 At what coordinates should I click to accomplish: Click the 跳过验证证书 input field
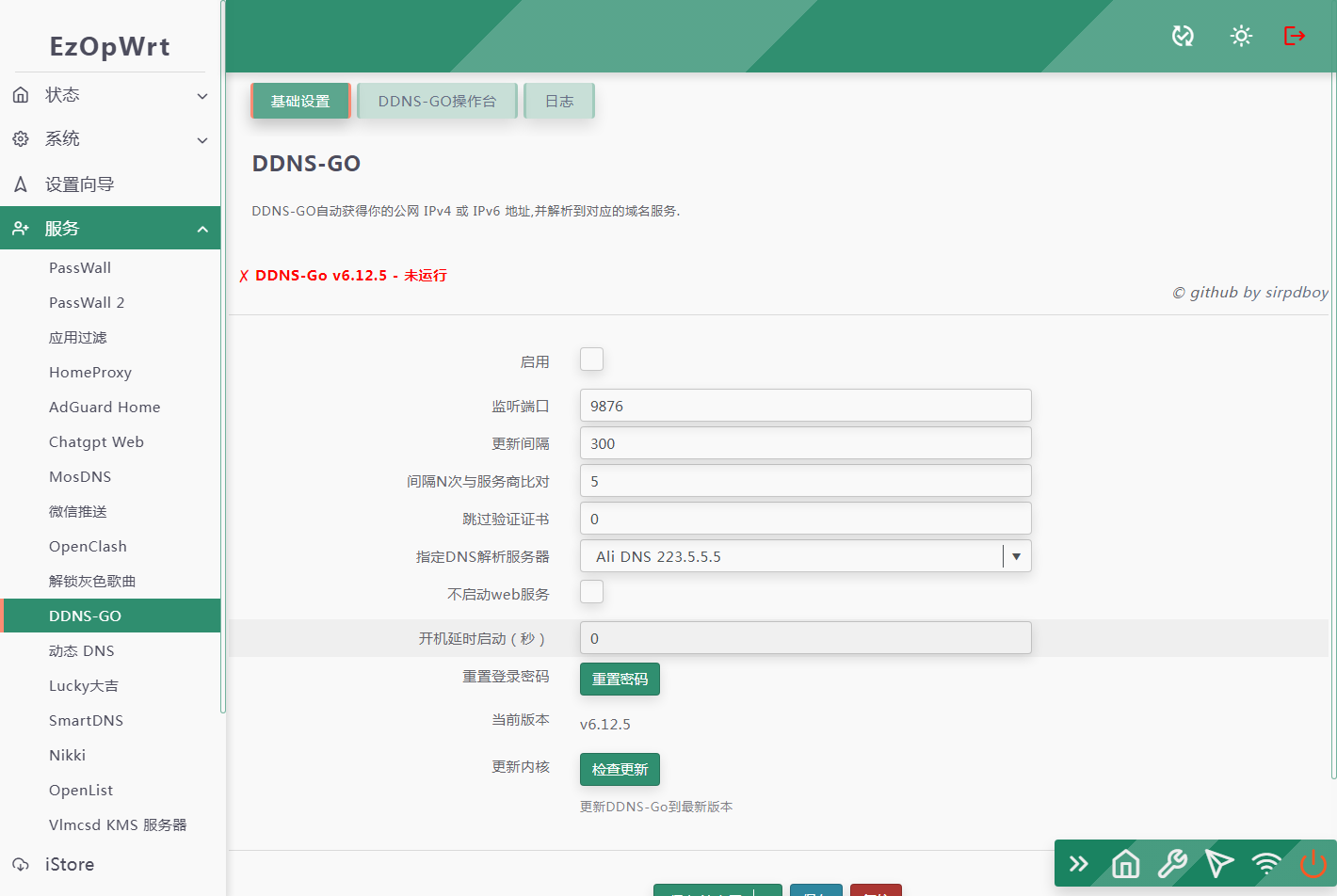point(806,519)
